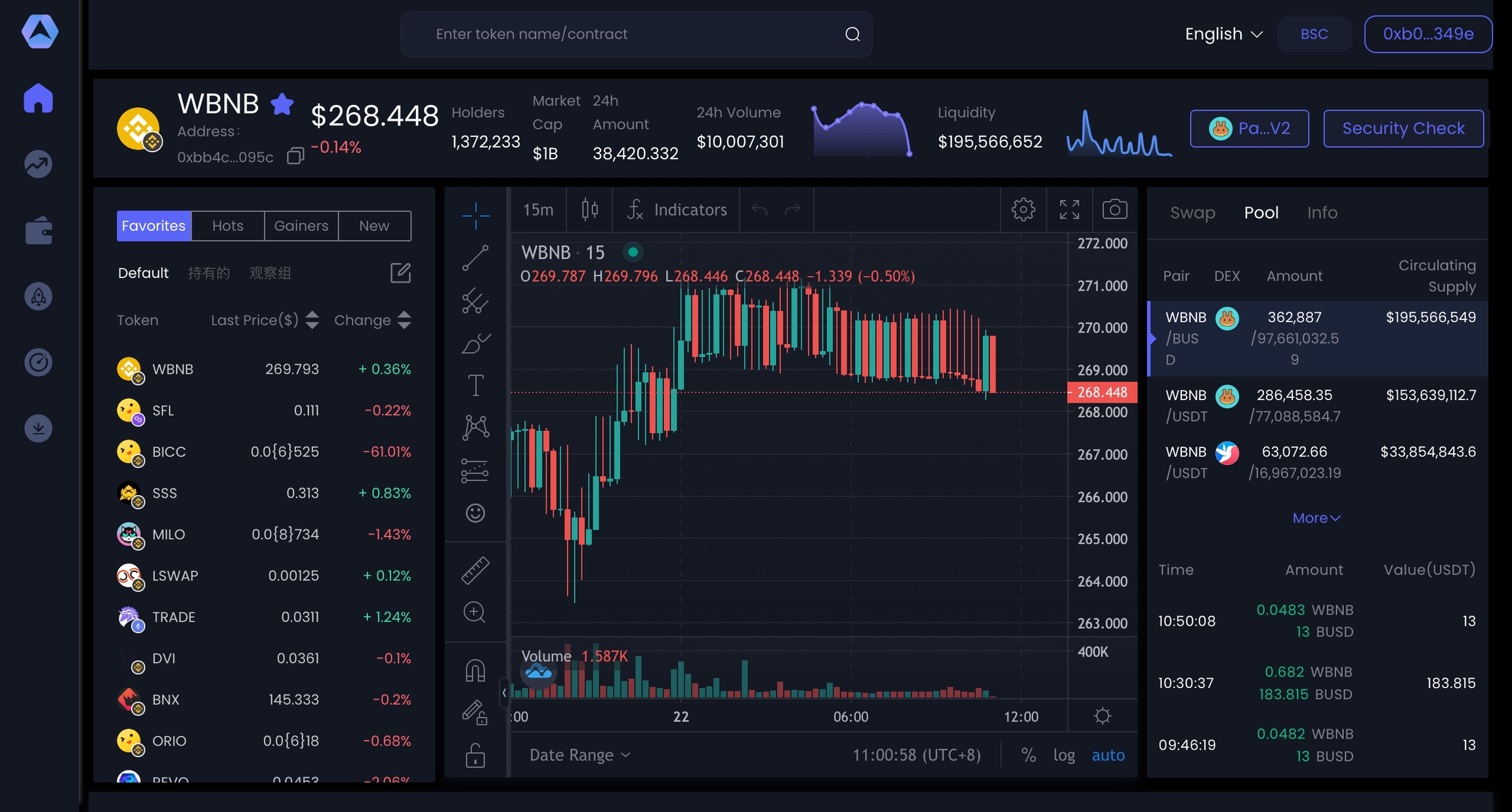Switch to the Swap tab

[x=1192, y=213]
